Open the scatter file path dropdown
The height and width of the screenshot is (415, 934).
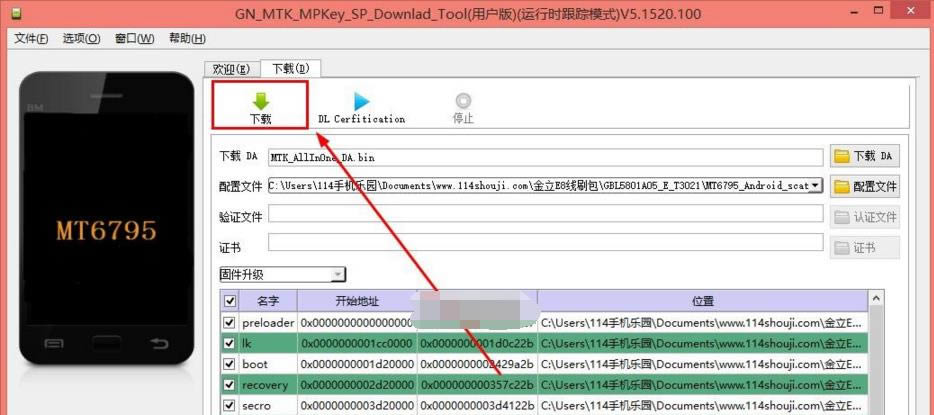pos(816,186)
